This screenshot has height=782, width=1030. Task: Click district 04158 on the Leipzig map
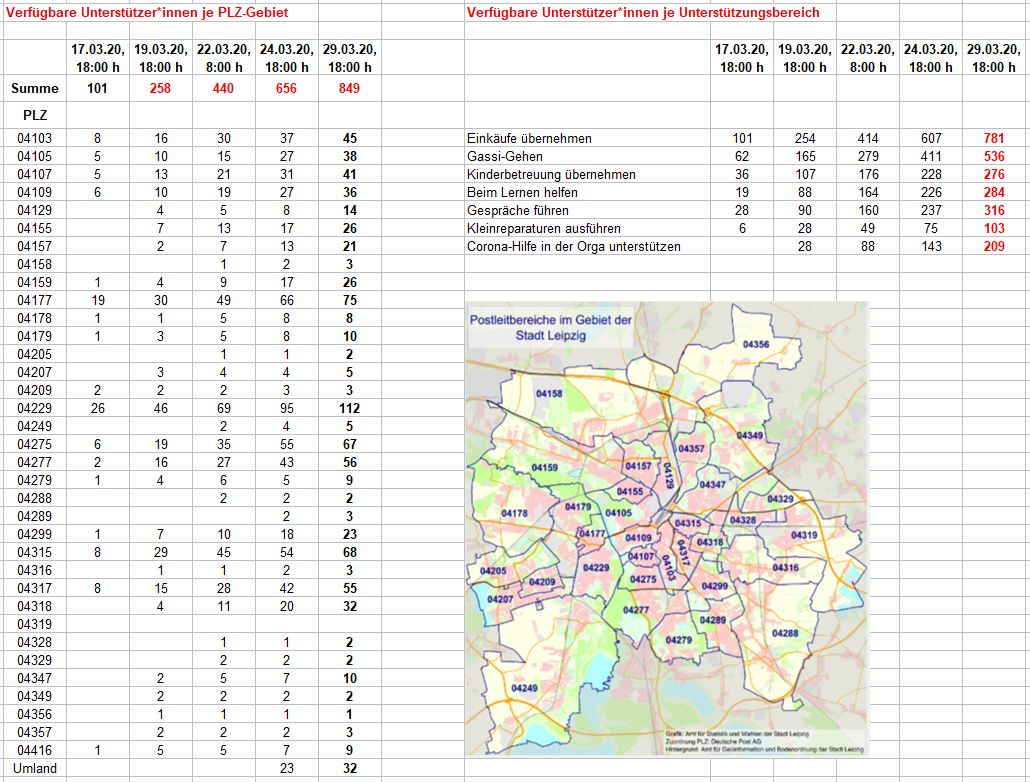(x=549, y=394)
